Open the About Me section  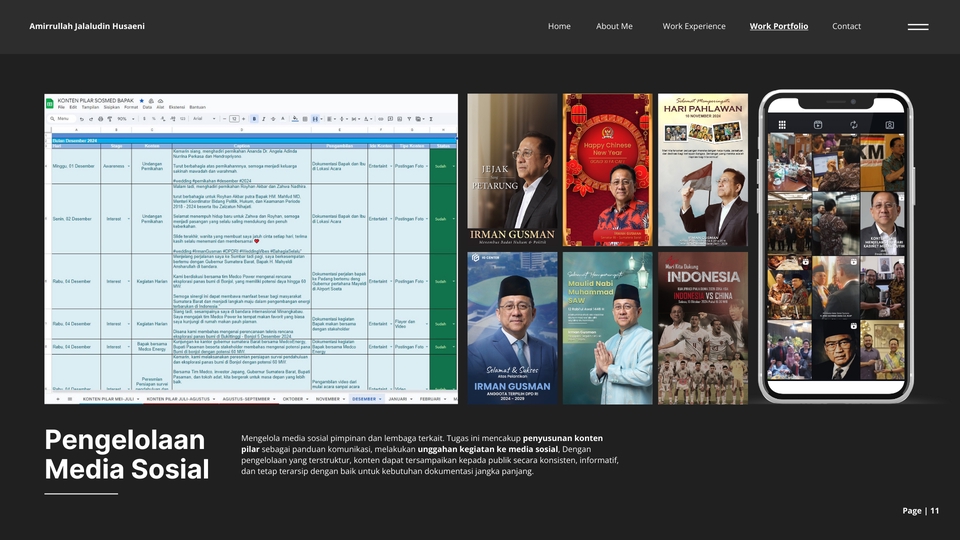[x=614, y=26]
